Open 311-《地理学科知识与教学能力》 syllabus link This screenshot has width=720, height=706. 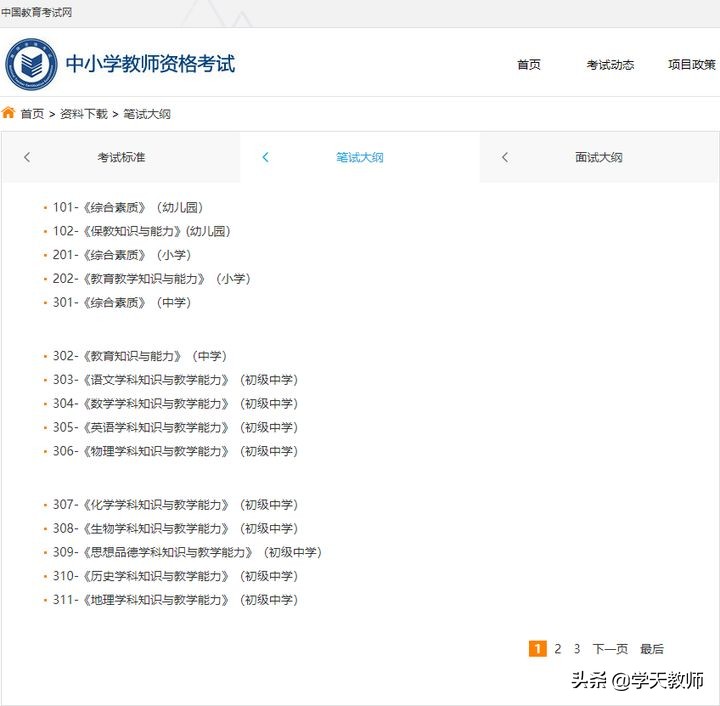(175, 600)
